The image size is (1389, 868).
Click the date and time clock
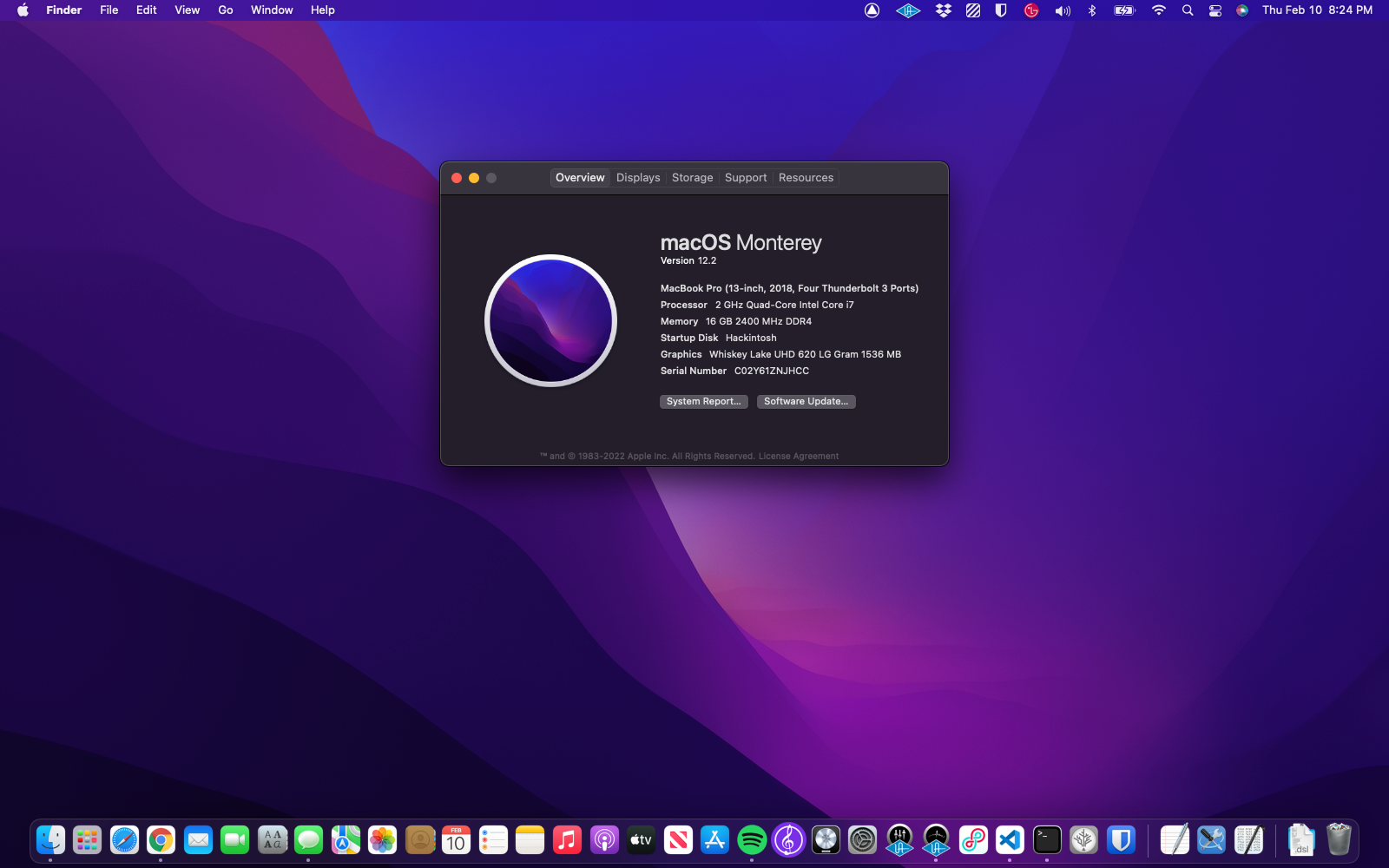pos(1317,10)
